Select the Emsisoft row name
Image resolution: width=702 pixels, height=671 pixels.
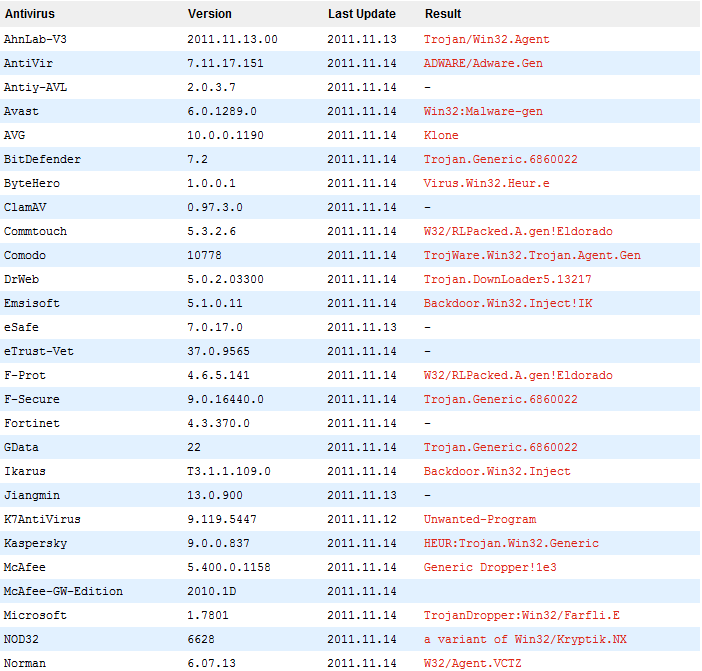(x=32, y=303)
